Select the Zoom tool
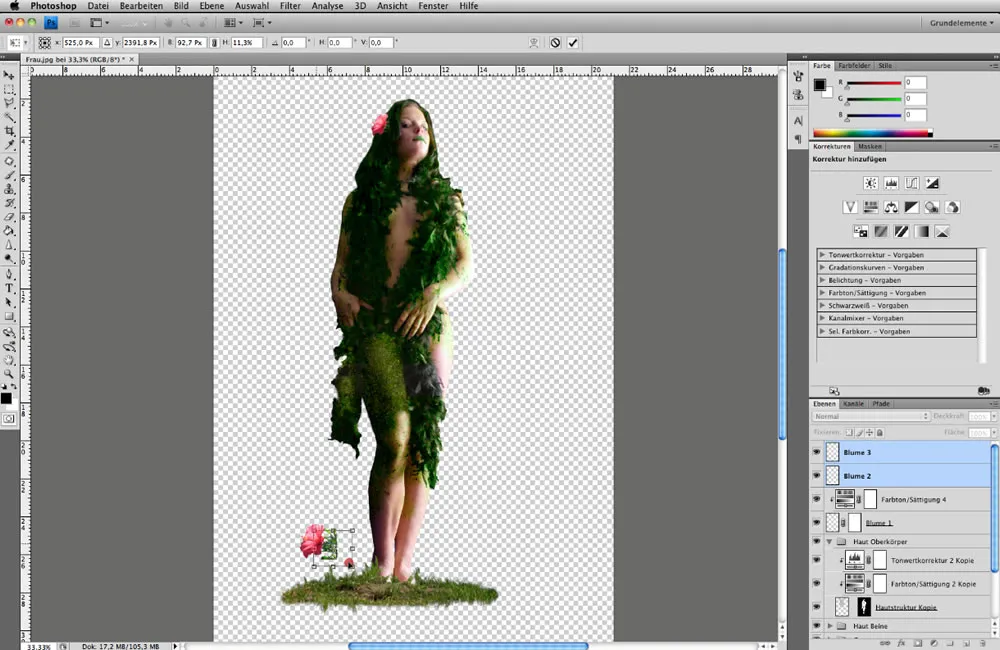Image resolution: width=1000 pixels, height=650 pixels. click(x=9, y=370)
